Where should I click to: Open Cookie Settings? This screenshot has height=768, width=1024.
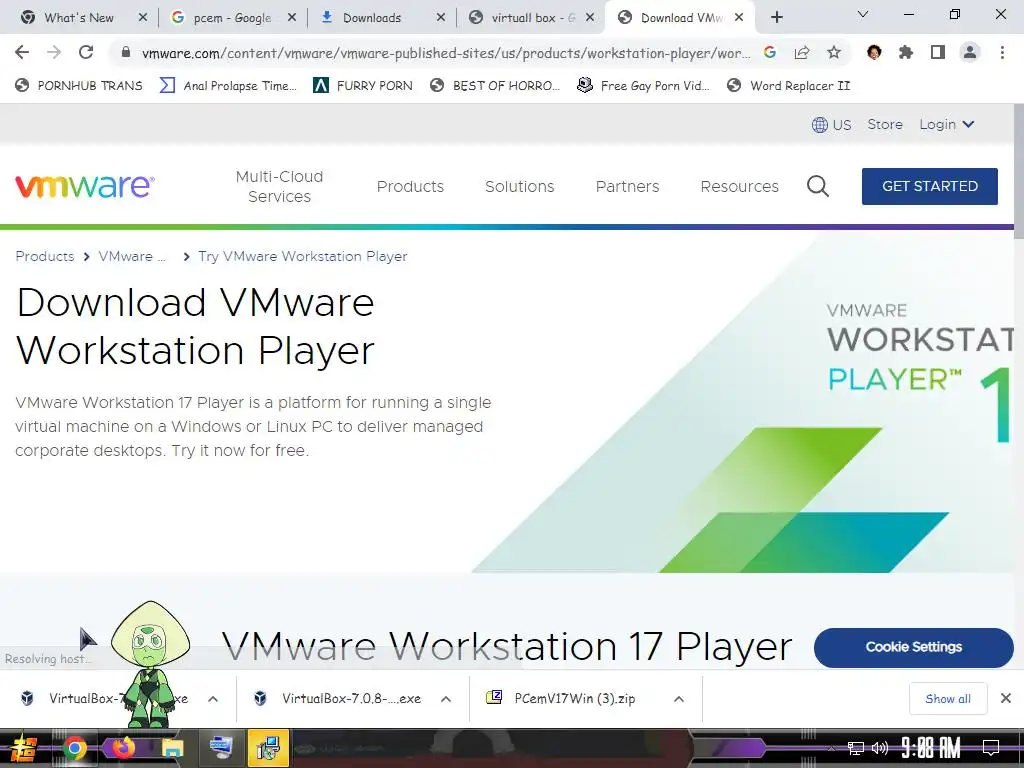point(914,647)
